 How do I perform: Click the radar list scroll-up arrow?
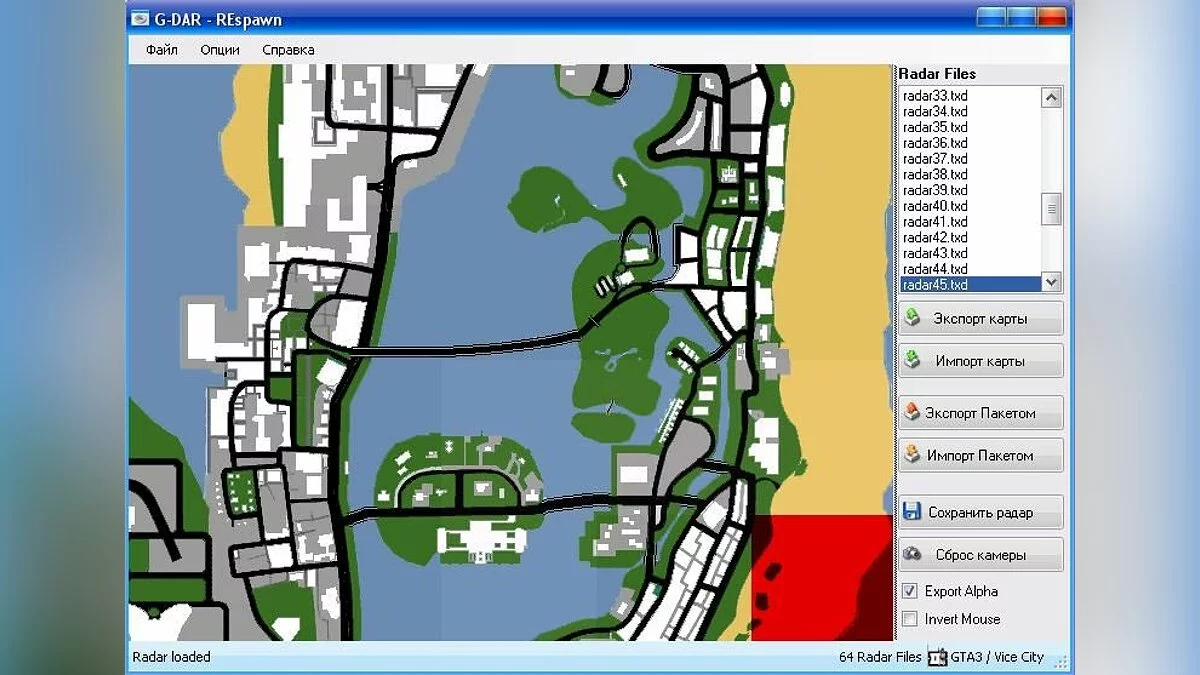[x=1051, y=97]
